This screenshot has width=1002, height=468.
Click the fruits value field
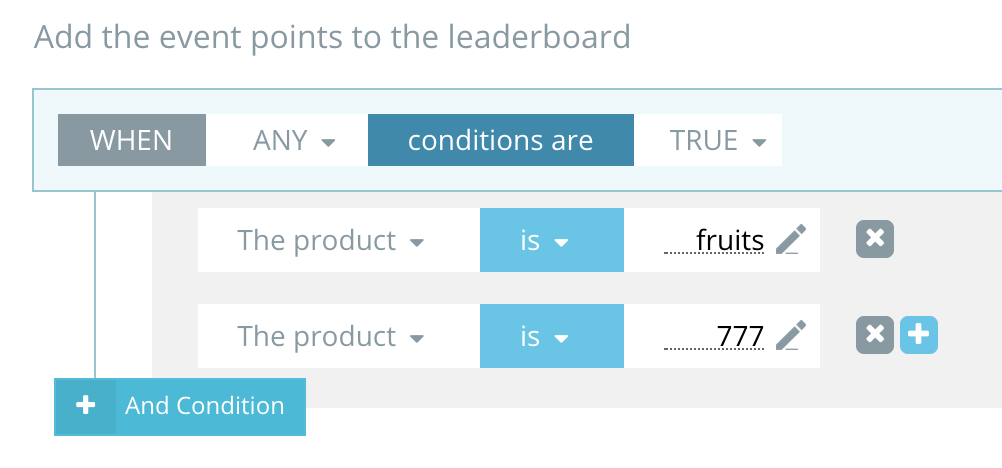point(716,241)
